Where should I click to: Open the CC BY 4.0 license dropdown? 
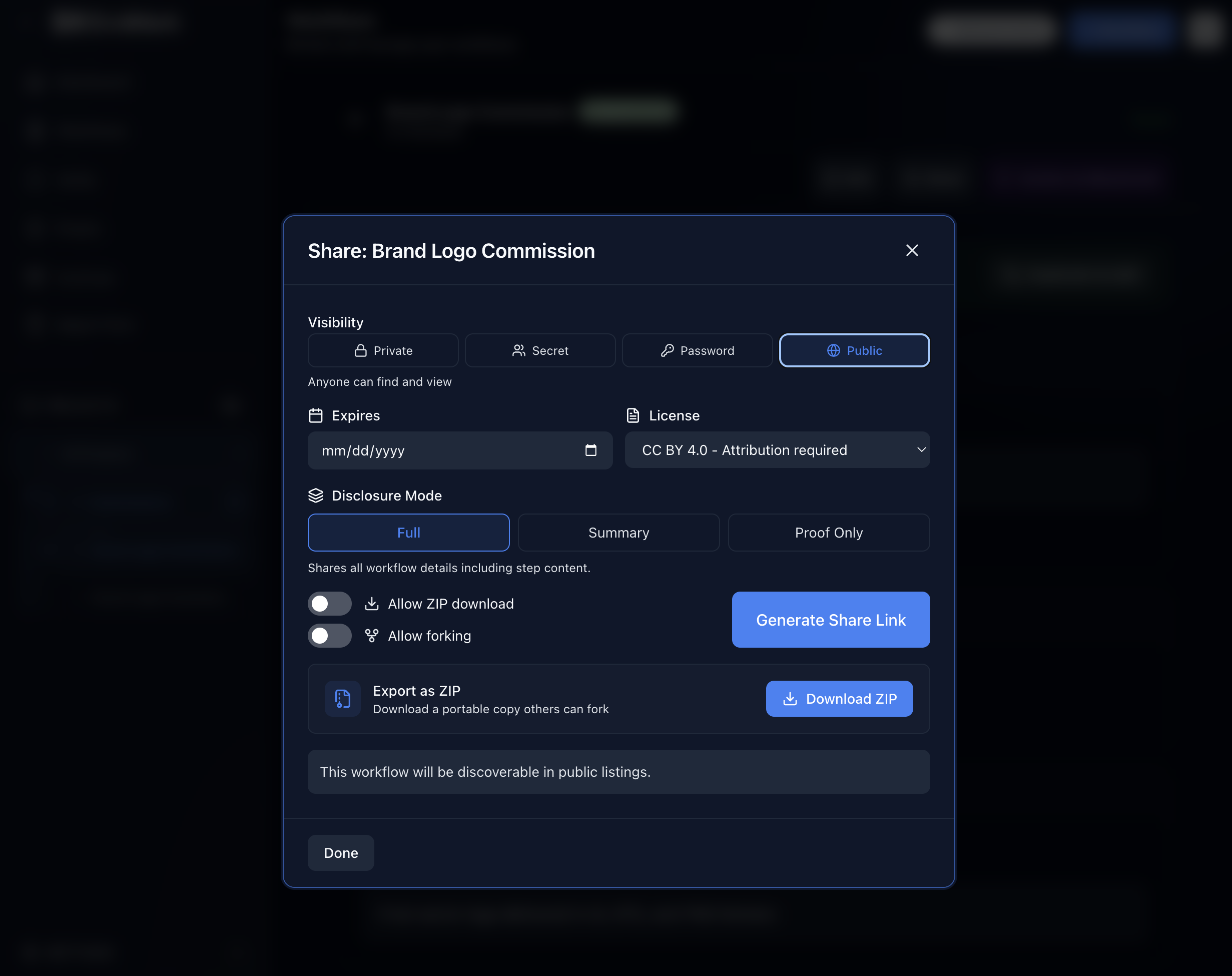777,450
